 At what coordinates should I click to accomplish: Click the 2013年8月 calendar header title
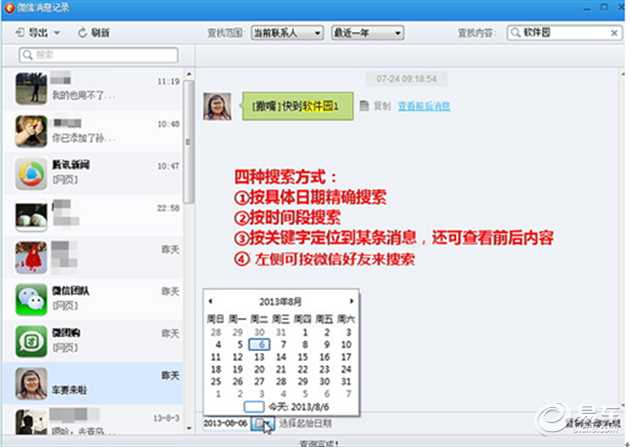point(281,300)
